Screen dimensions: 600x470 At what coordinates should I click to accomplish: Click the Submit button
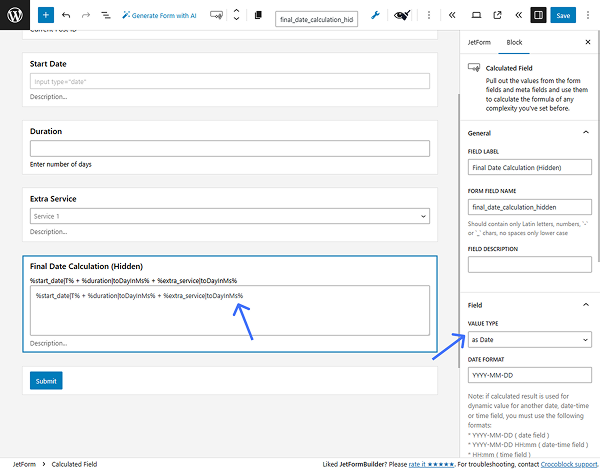point(46,381)
